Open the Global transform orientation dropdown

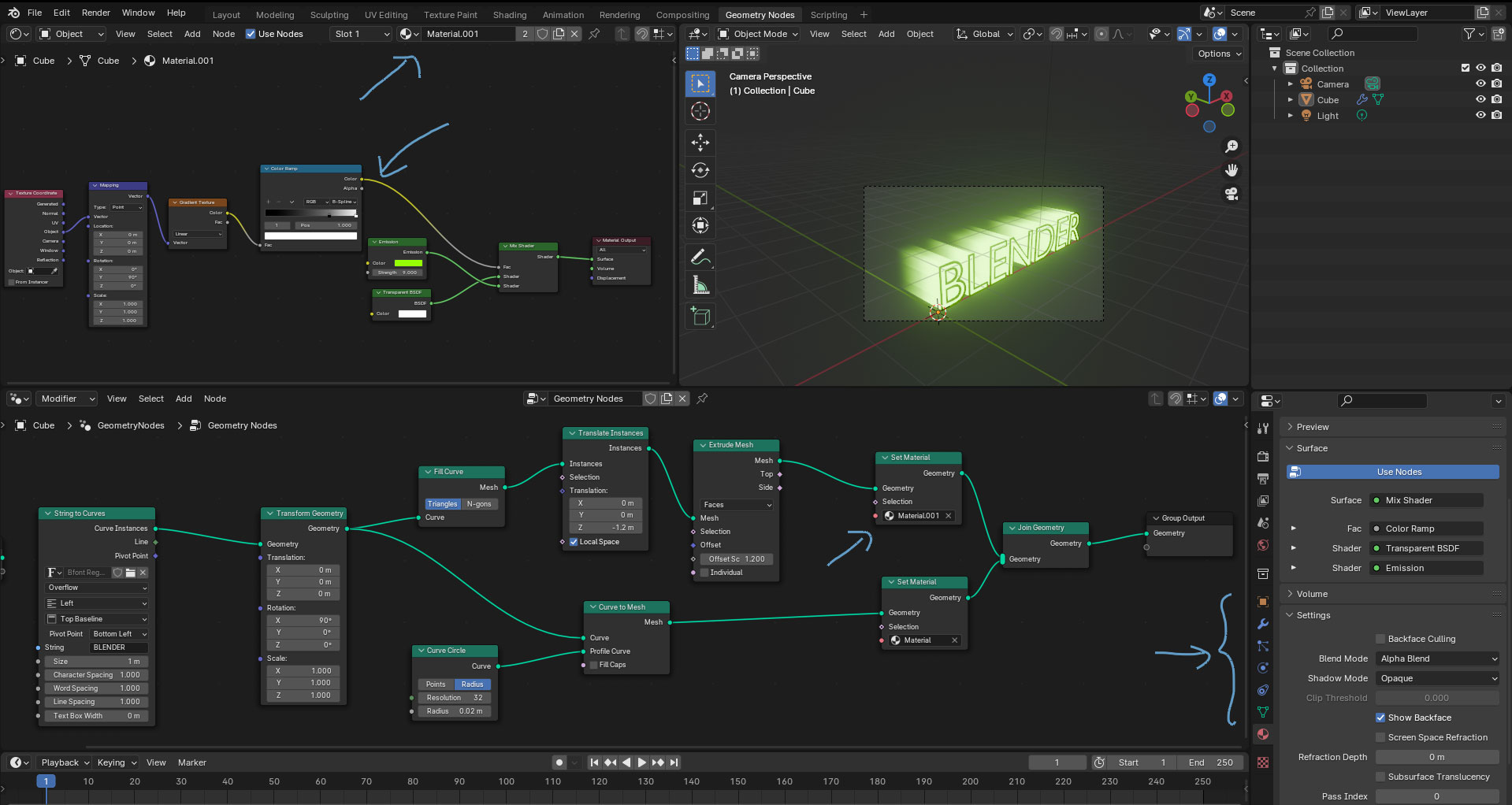(984, 34)
